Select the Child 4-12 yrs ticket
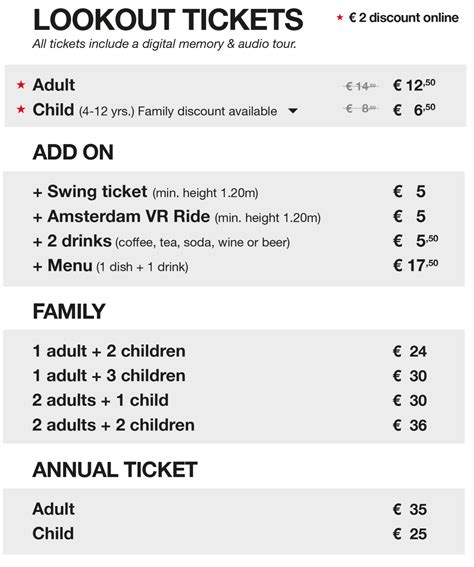Image resolution: width=474 pixels, height=567 pixels. 235,110
